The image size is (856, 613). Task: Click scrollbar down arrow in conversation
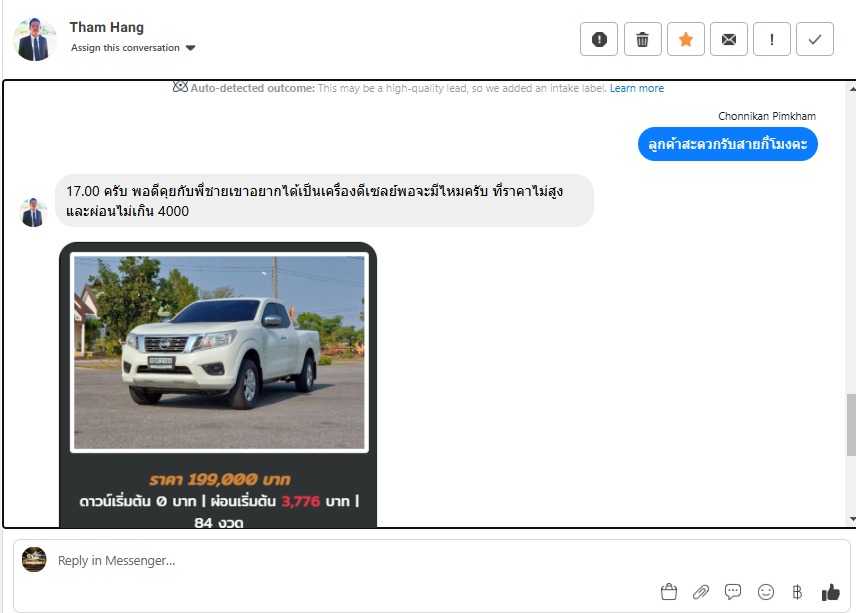tap(852, 519)
